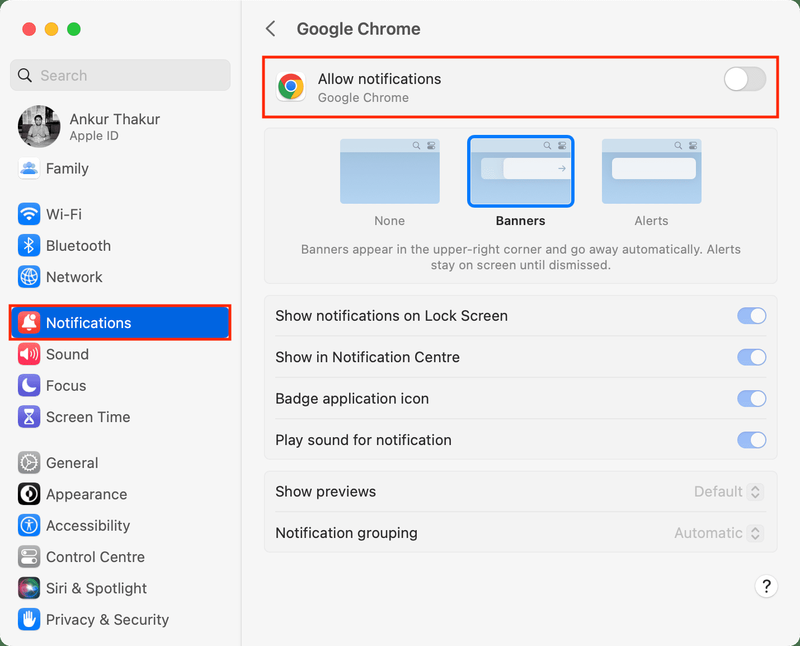The height and width of the screenshot is (646, 800).
Task: Click the Screen Time hourglass icon
Action: pyautogui.click(x=29, y=417)
